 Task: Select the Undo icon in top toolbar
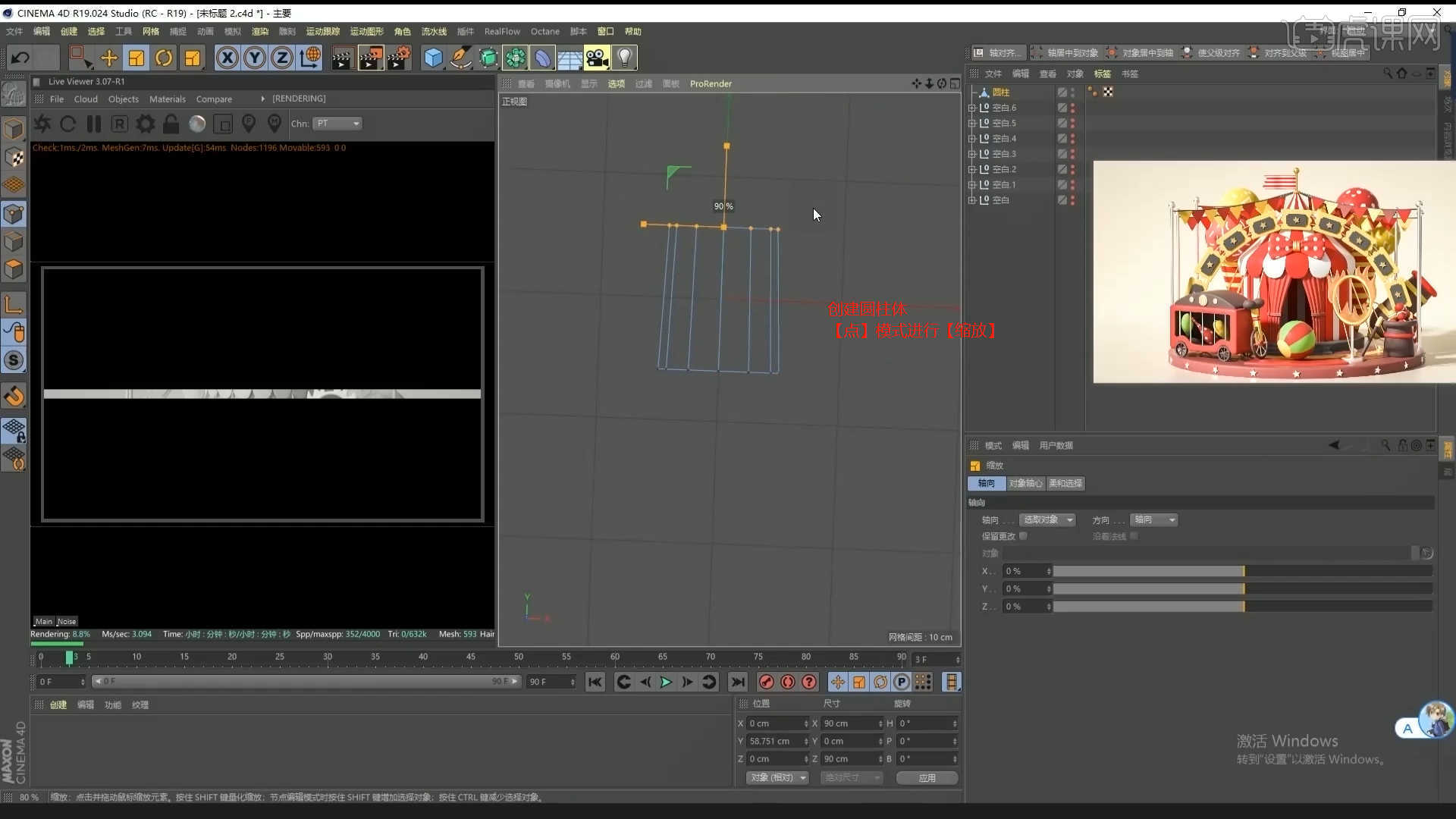pyautogui.click(x=20, y=57)
